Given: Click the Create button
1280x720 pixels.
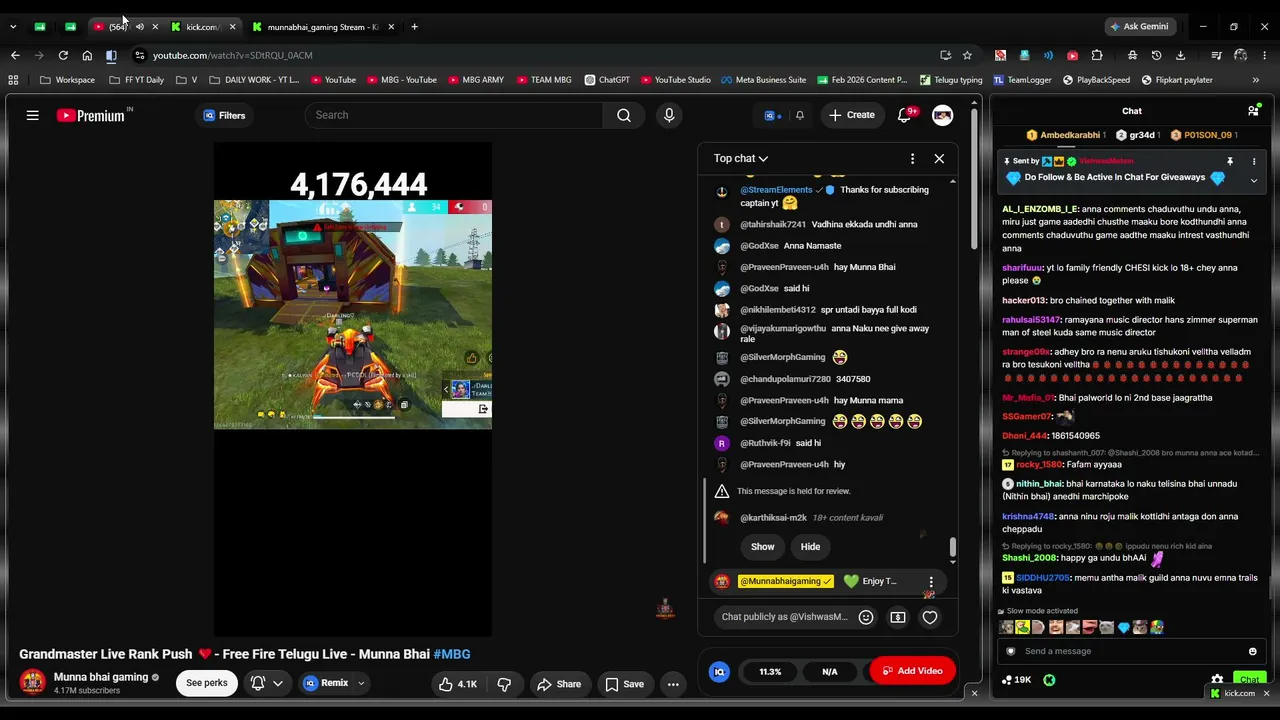Looking at the screenshot, I should (851, 115).
